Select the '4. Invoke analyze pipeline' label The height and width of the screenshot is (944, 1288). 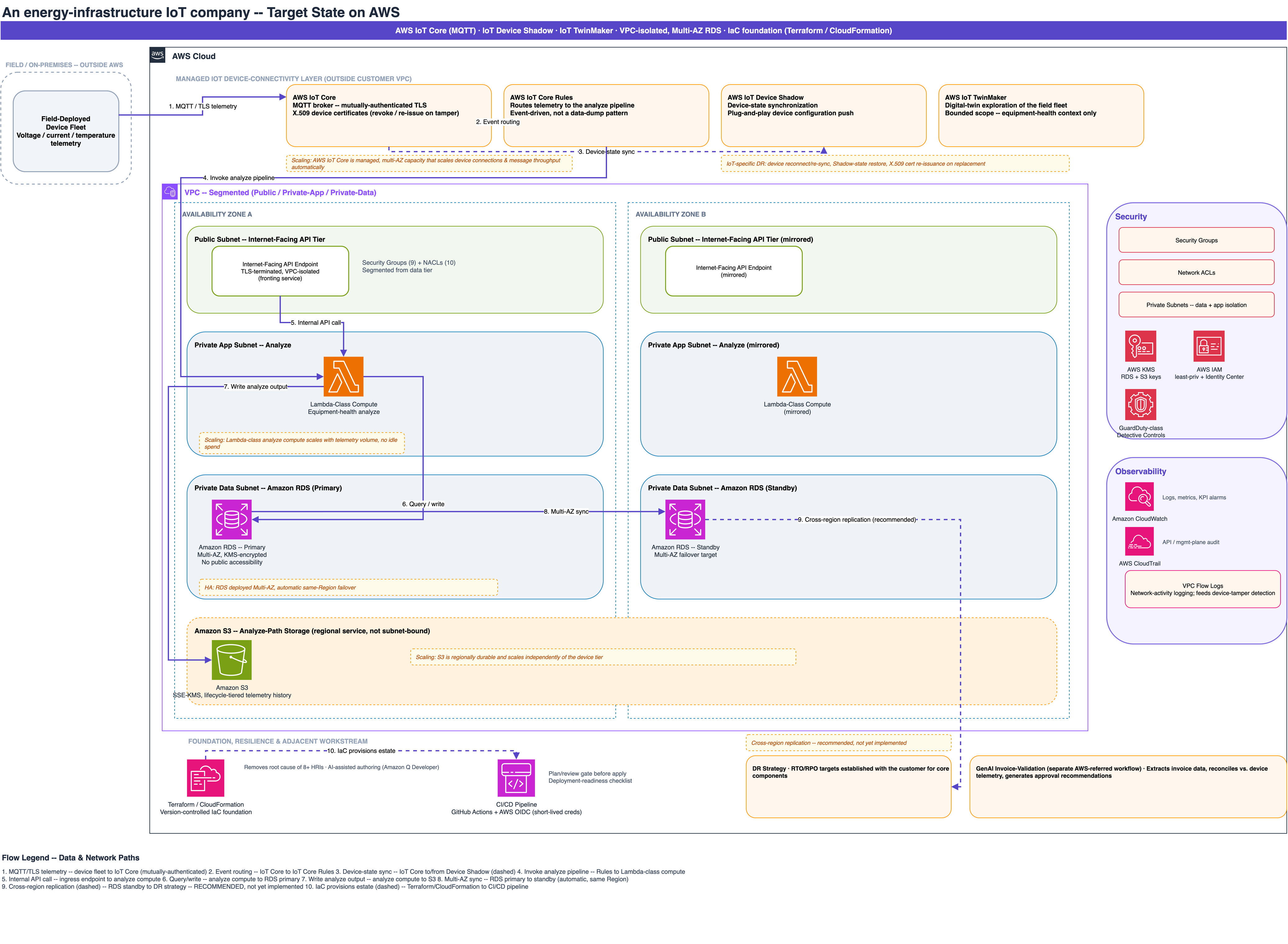click(238, 178)
